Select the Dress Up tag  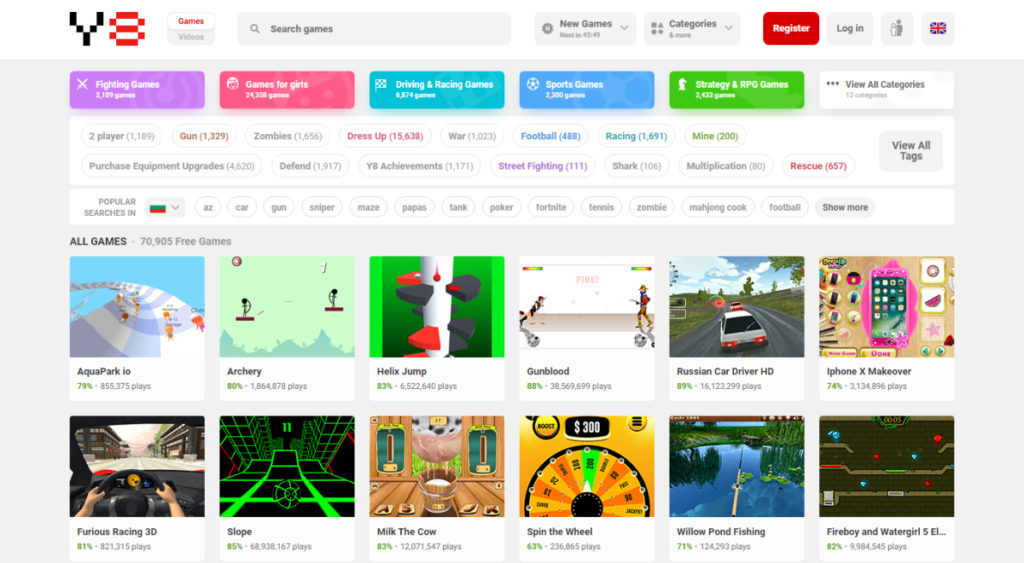coord(384,136)
